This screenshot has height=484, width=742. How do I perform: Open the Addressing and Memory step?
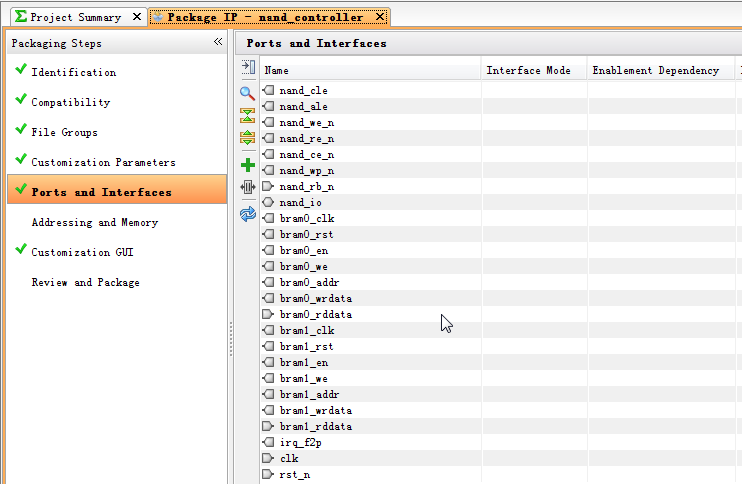pos(95,222)
